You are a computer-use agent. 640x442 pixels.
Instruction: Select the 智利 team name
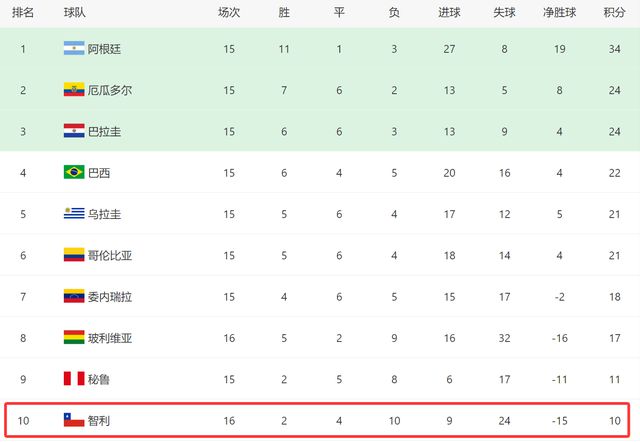tap(99, 420)
